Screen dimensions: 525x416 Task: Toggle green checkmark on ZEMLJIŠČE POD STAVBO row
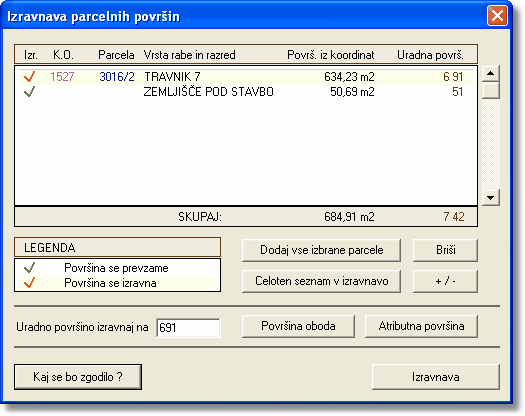click(29, 92)
